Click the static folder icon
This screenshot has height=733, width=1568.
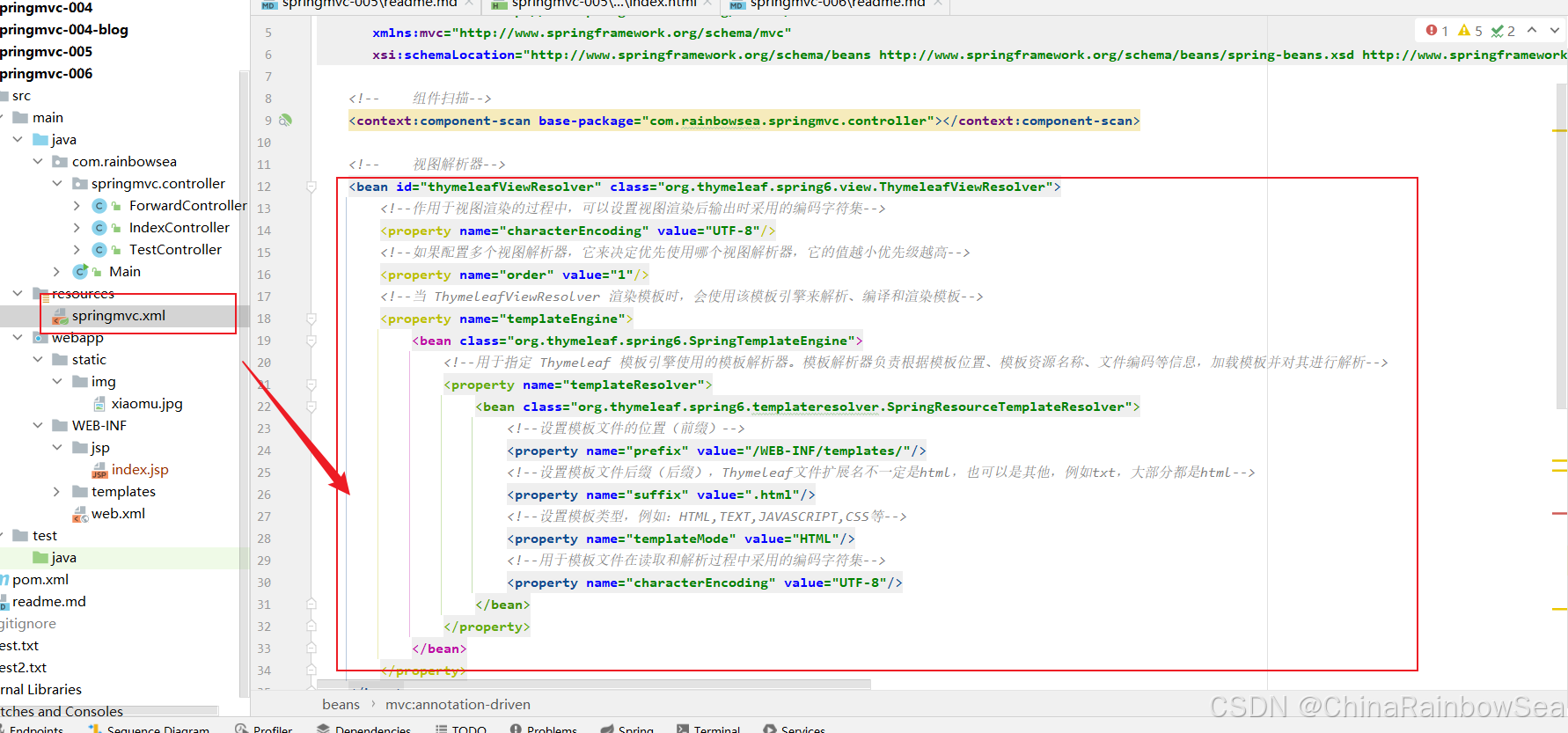pyautogui.click(x=60, y=360)
